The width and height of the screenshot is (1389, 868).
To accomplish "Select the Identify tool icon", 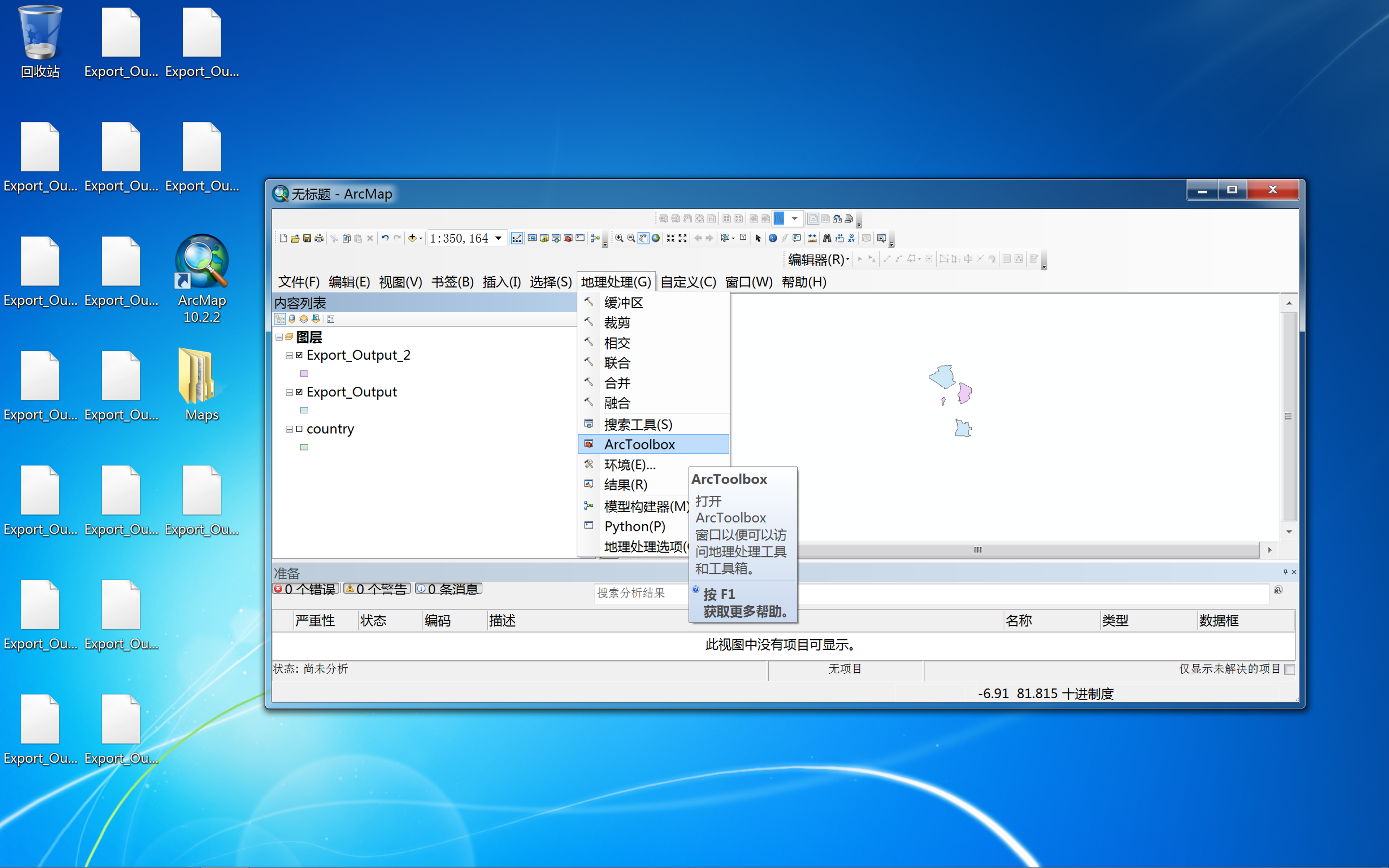I will coord(773,238).
